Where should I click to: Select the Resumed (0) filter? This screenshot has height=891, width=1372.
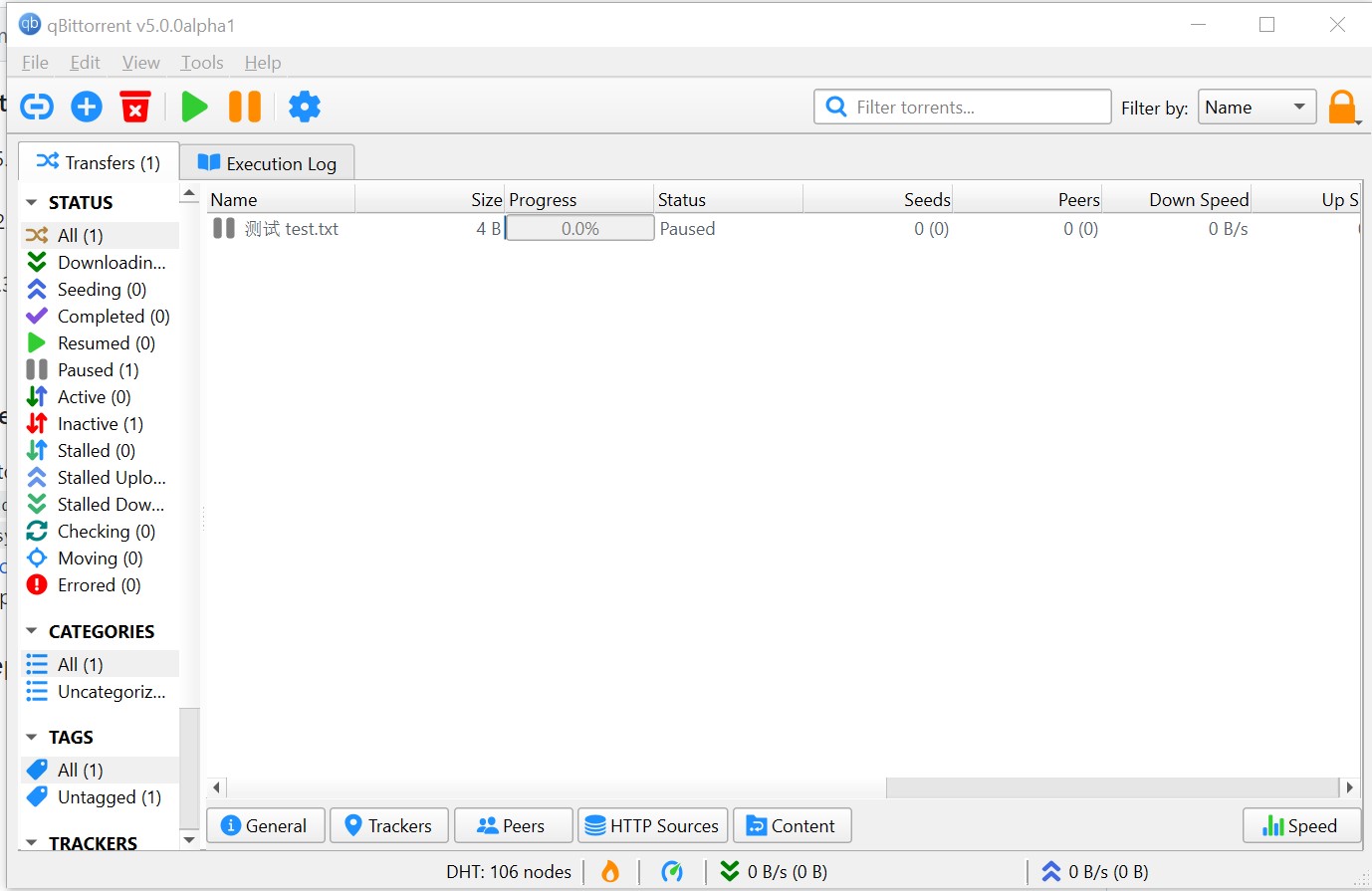click(x=100, y=343)
